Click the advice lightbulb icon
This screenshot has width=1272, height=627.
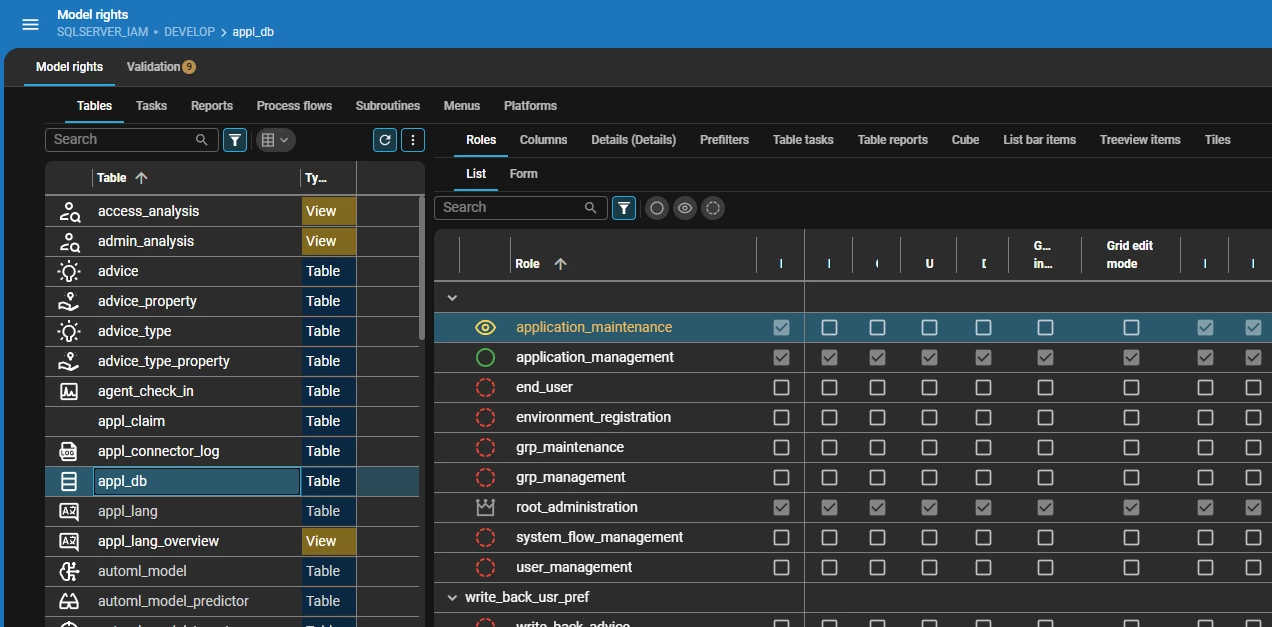point(69,271)
